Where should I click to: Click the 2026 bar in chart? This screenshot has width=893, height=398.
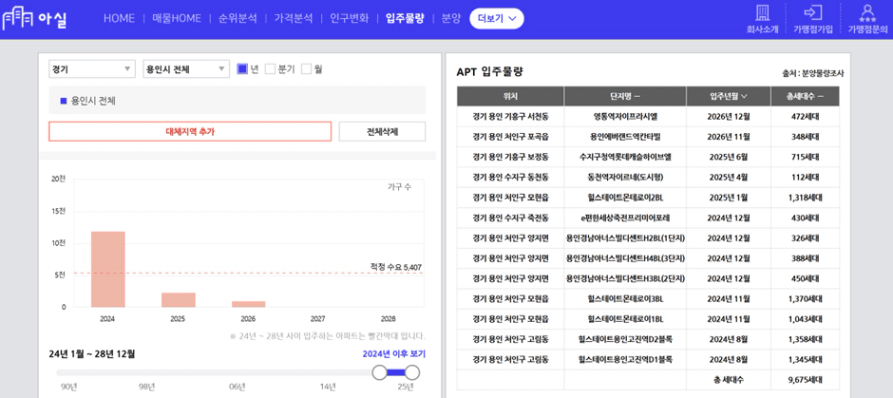pyautogui.click(x=248, y=304)
